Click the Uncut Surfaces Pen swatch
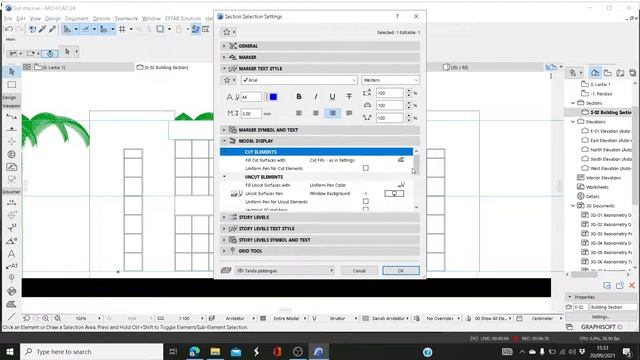This screenshot has width=640, height=360. 394,193
